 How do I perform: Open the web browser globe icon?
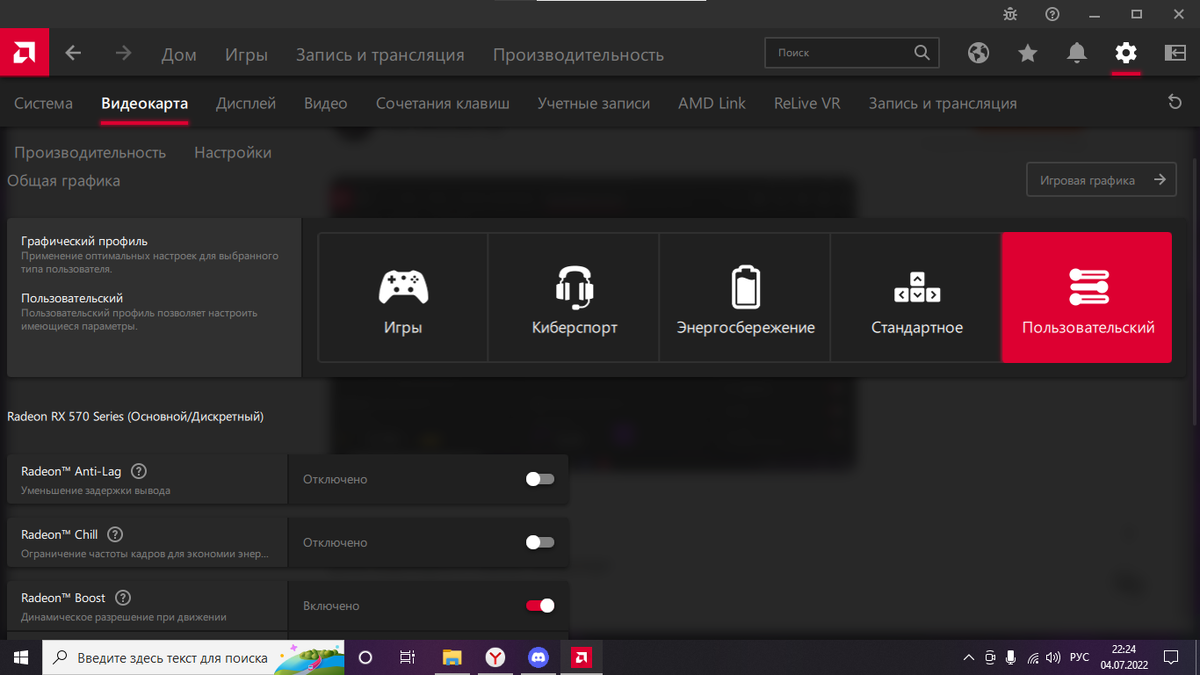(978, 53)
